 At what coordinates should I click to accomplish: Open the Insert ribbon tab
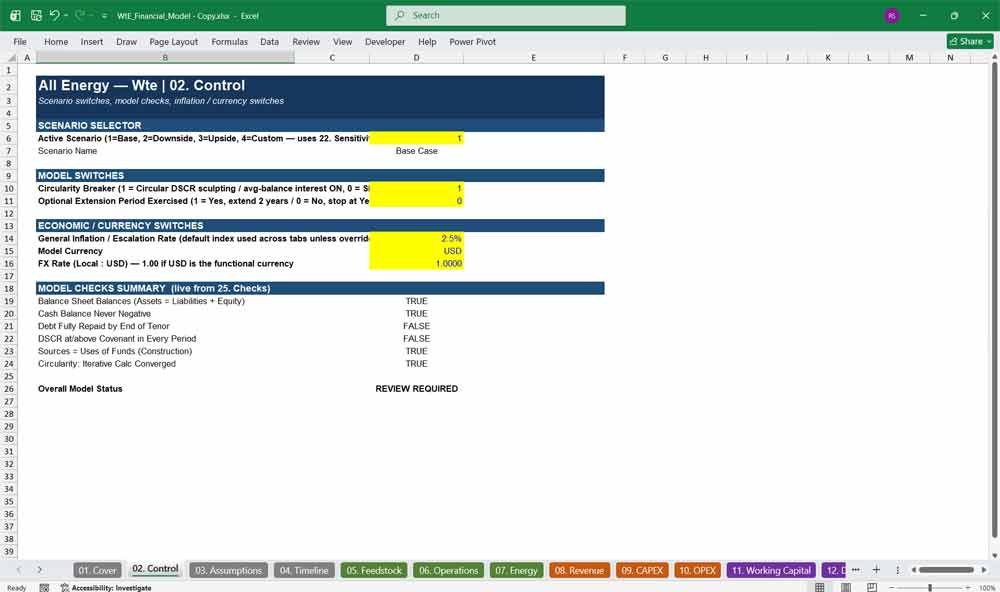(92, 41)
